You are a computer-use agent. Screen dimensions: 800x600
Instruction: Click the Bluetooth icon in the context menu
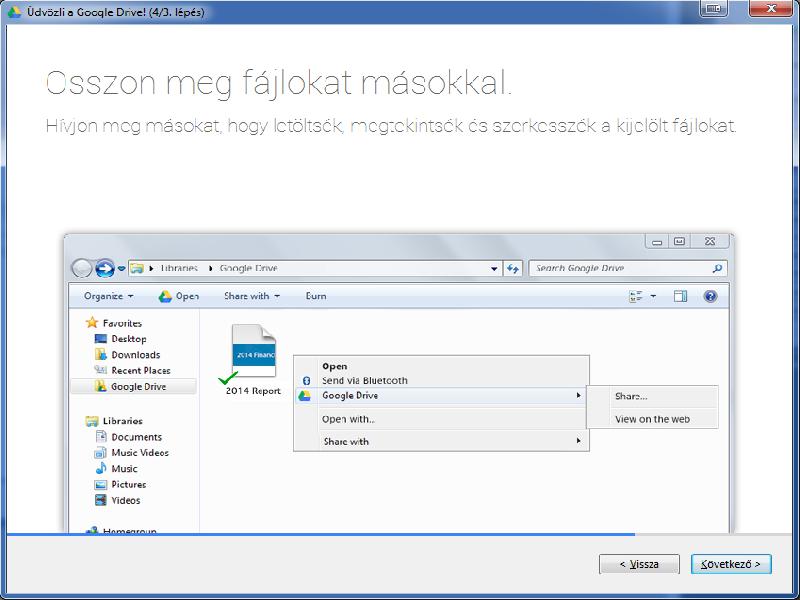pos(307,381)
